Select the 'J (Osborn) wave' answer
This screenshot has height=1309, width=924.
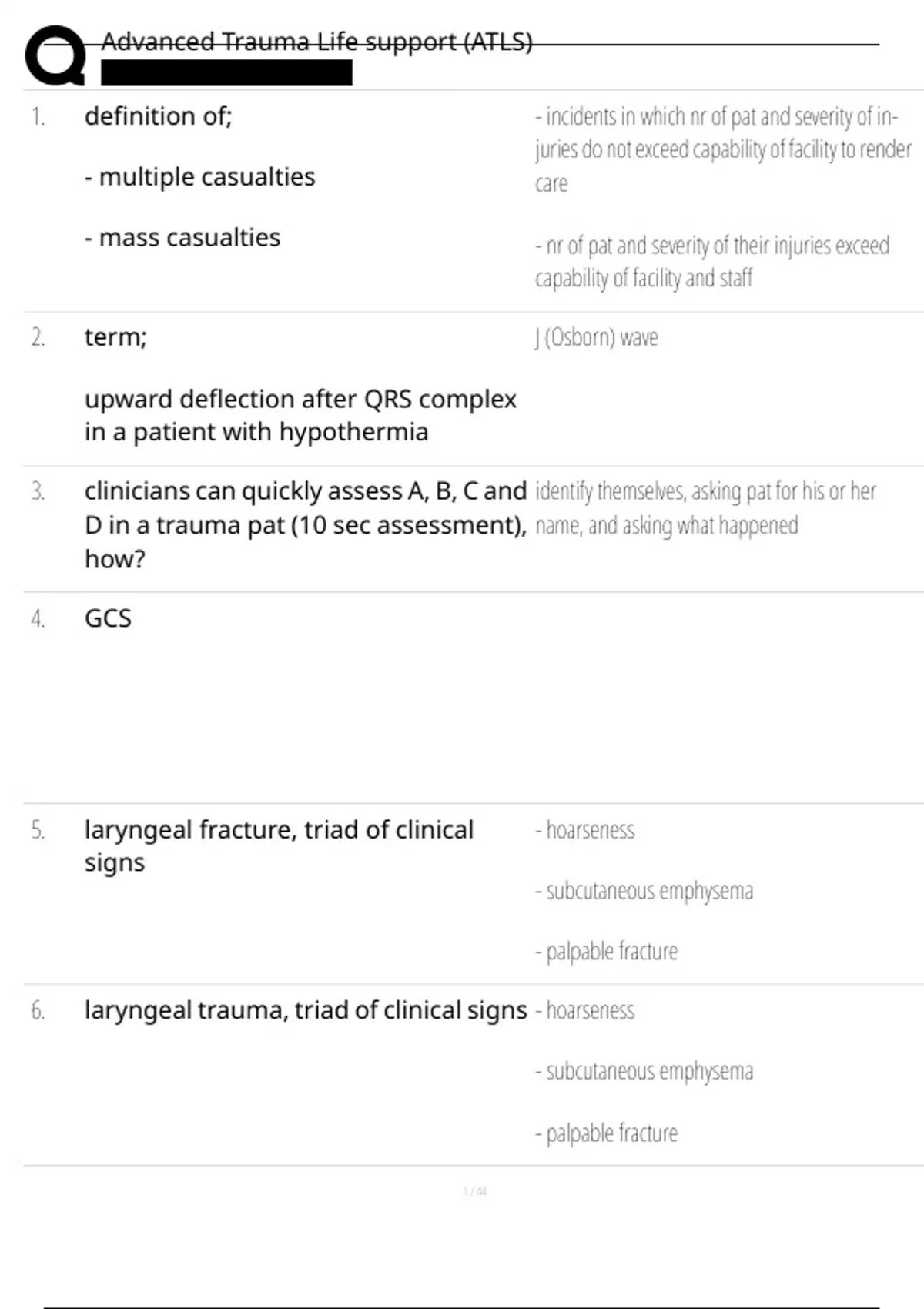point(597,337)
